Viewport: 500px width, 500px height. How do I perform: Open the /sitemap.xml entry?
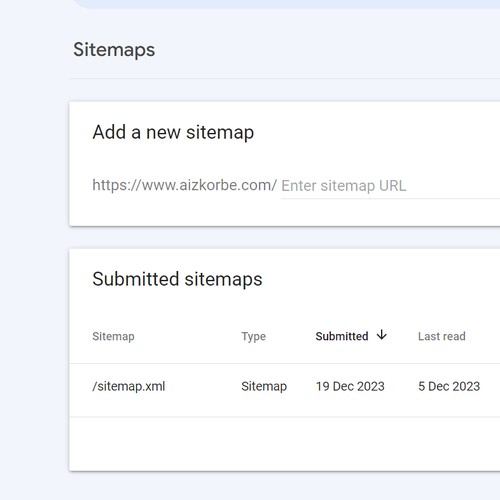pos(129,386)
